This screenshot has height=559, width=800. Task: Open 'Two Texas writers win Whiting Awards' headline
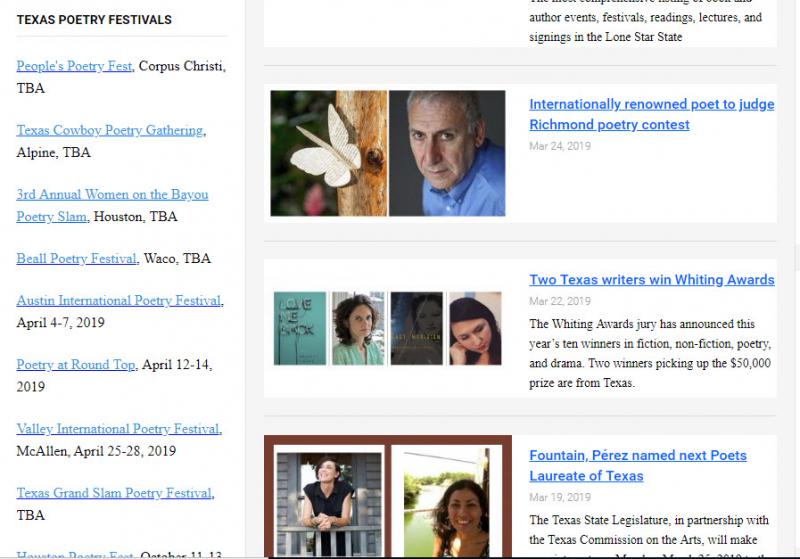[652, 280]
